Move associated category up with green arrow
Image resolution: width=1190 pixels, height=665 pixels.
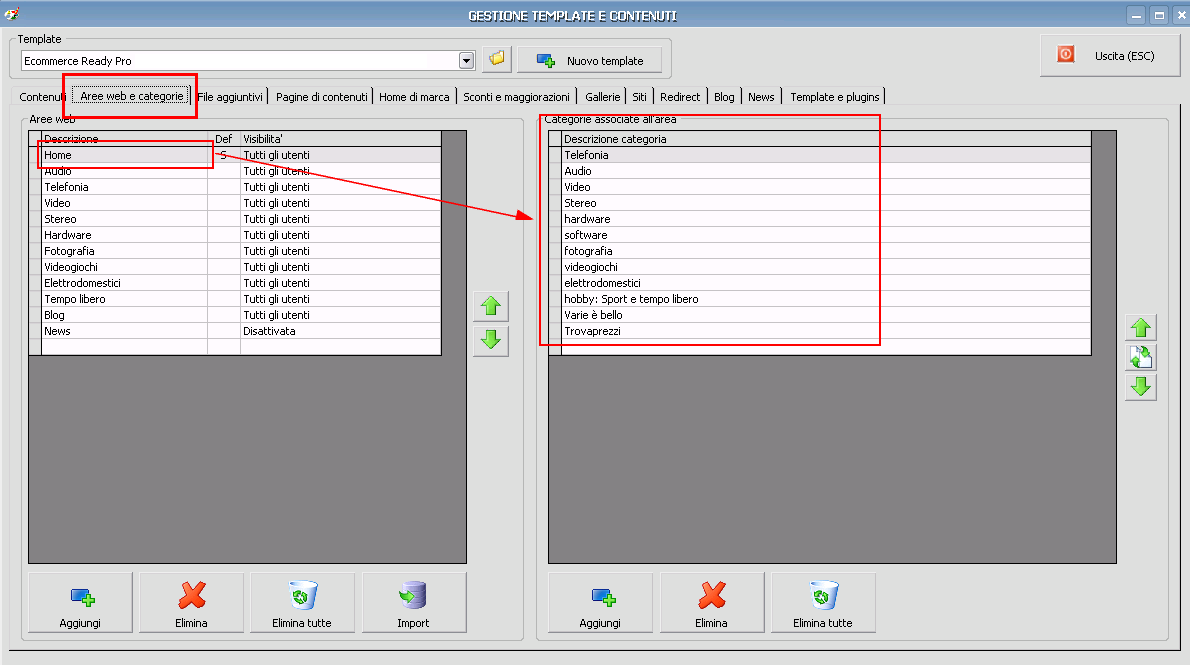click(1141, 328)
